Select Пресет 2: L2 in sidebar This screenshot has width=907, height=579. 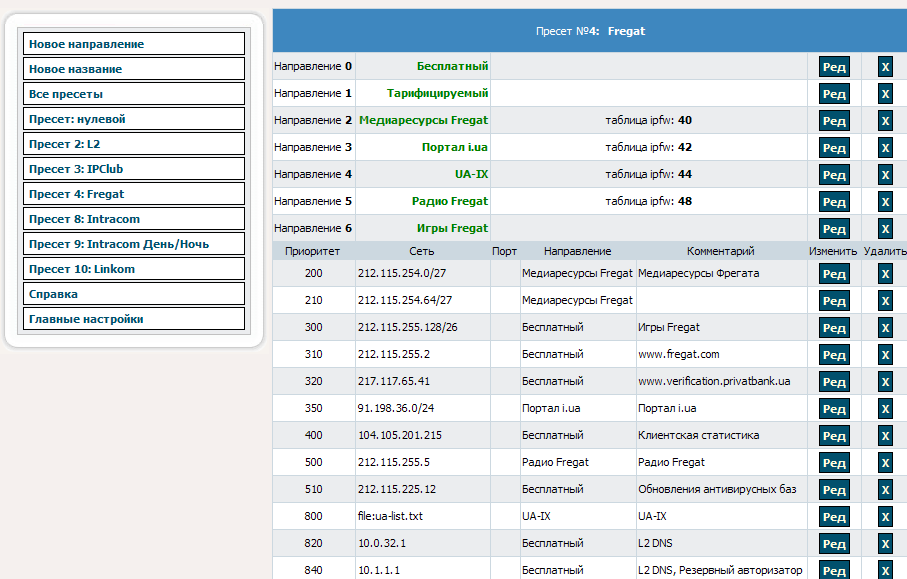134,143
